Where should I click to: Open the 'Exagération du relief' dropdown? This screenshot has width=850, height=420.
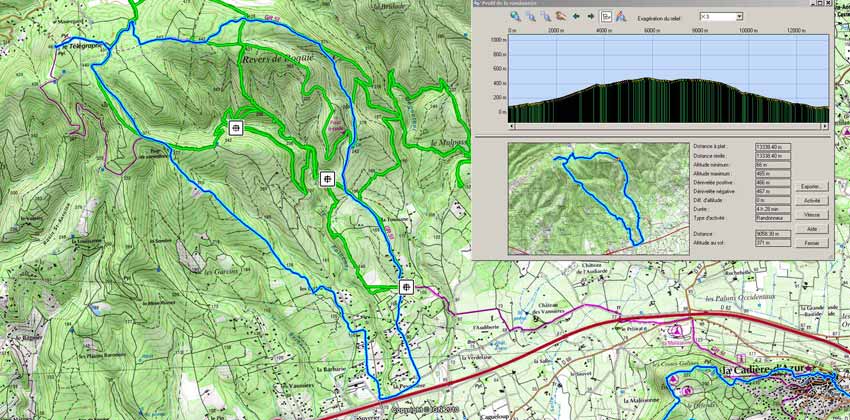[738, 17]
